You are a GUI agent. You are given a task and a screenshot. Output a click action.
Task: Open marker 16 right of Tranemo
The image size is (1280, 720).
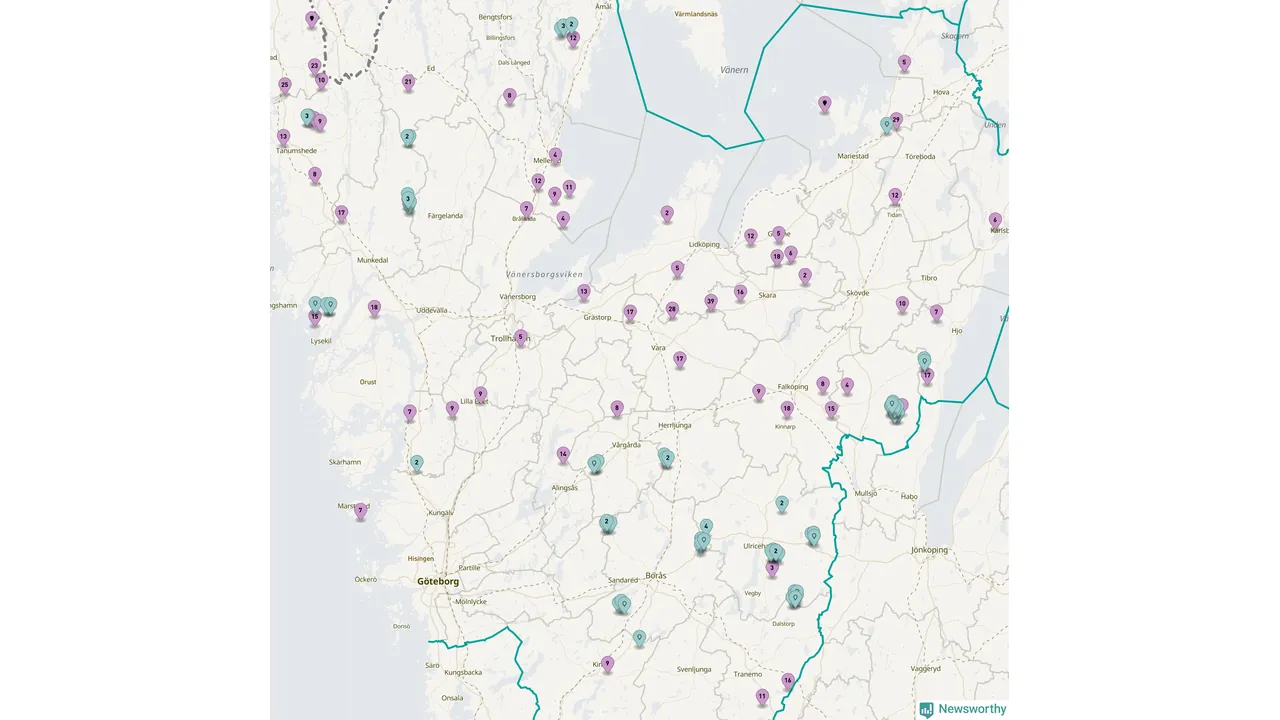click(x=788, y=681)
